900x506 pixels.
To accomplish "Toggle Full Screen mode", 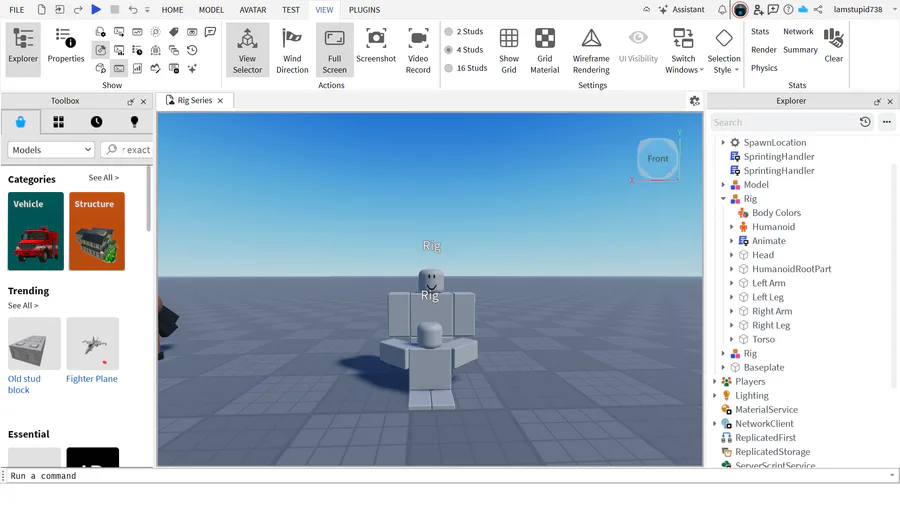I will (x=335, y=49).
